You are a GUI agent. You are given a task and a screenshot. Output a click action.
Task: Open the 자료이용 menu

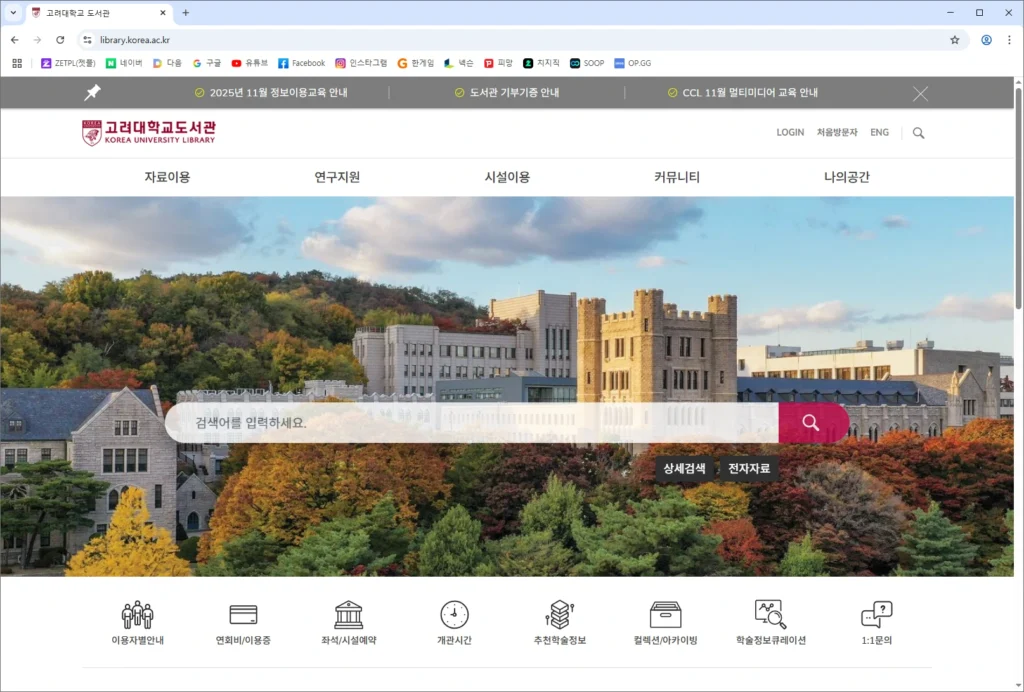(165, 176)
